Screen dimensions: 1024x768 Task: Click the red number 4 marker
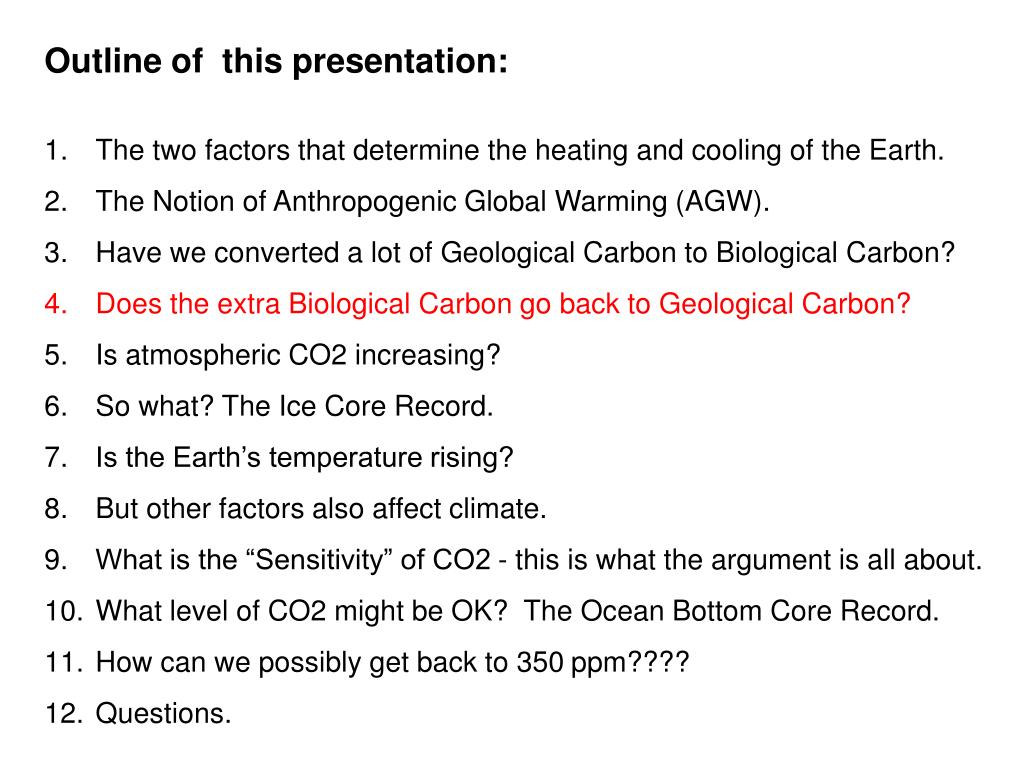(x=56, y=304)
